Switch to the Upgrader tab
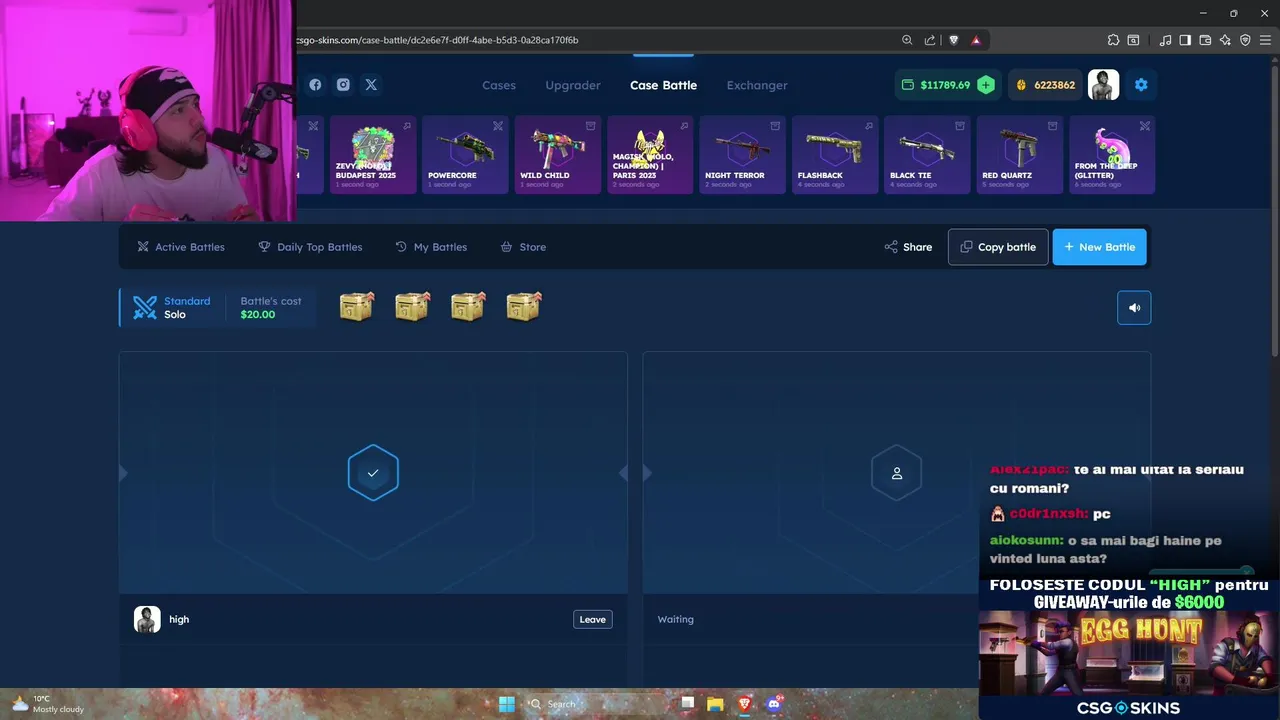This screenshot has height=720, width=1280. pos(573,85)
